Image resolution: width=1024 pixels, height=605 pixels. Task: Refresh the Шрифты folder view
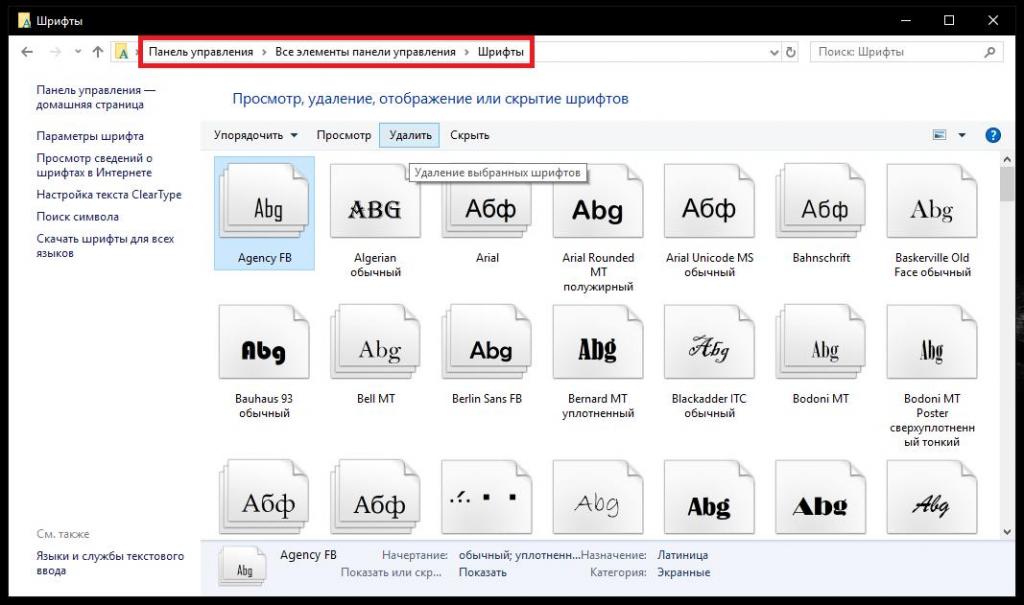pyautogui.click(x=791, y=52)
